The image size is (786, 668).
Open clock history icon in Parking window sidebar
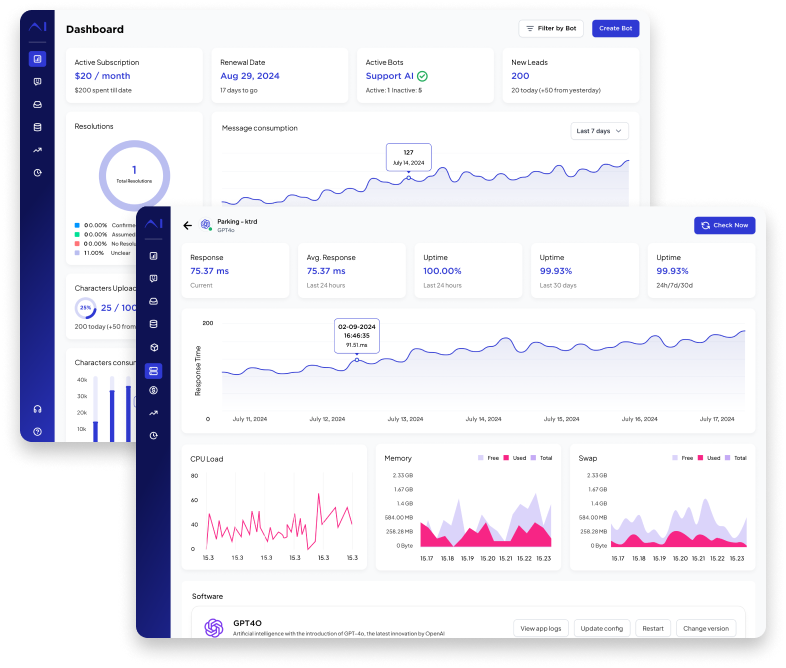click(x=154, y=435)
